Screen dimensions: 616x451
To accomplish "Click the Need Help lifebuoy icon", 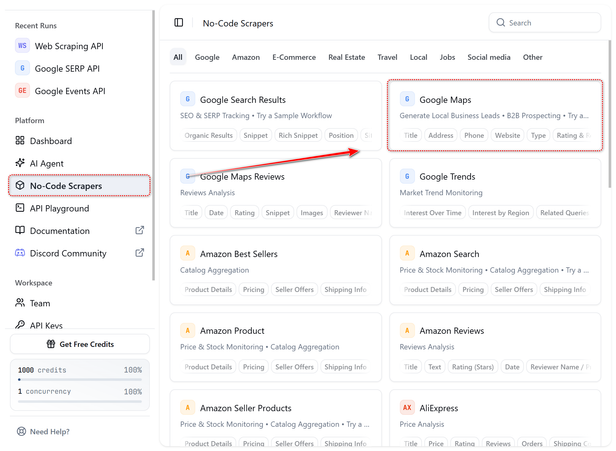I will click(x=21, y=431).
